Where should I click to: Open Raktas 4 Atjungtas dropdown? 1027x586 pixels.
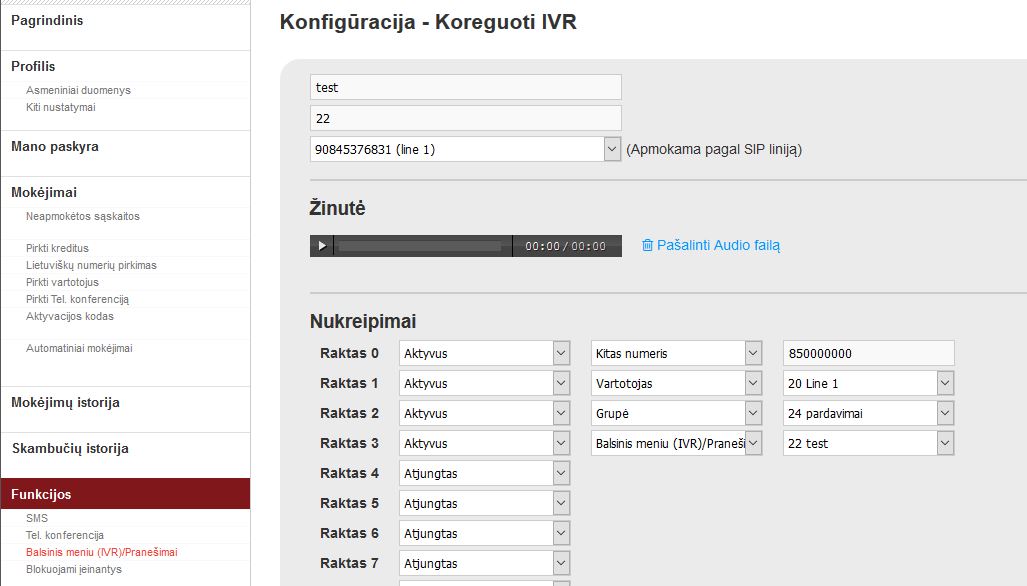(484, 473)
